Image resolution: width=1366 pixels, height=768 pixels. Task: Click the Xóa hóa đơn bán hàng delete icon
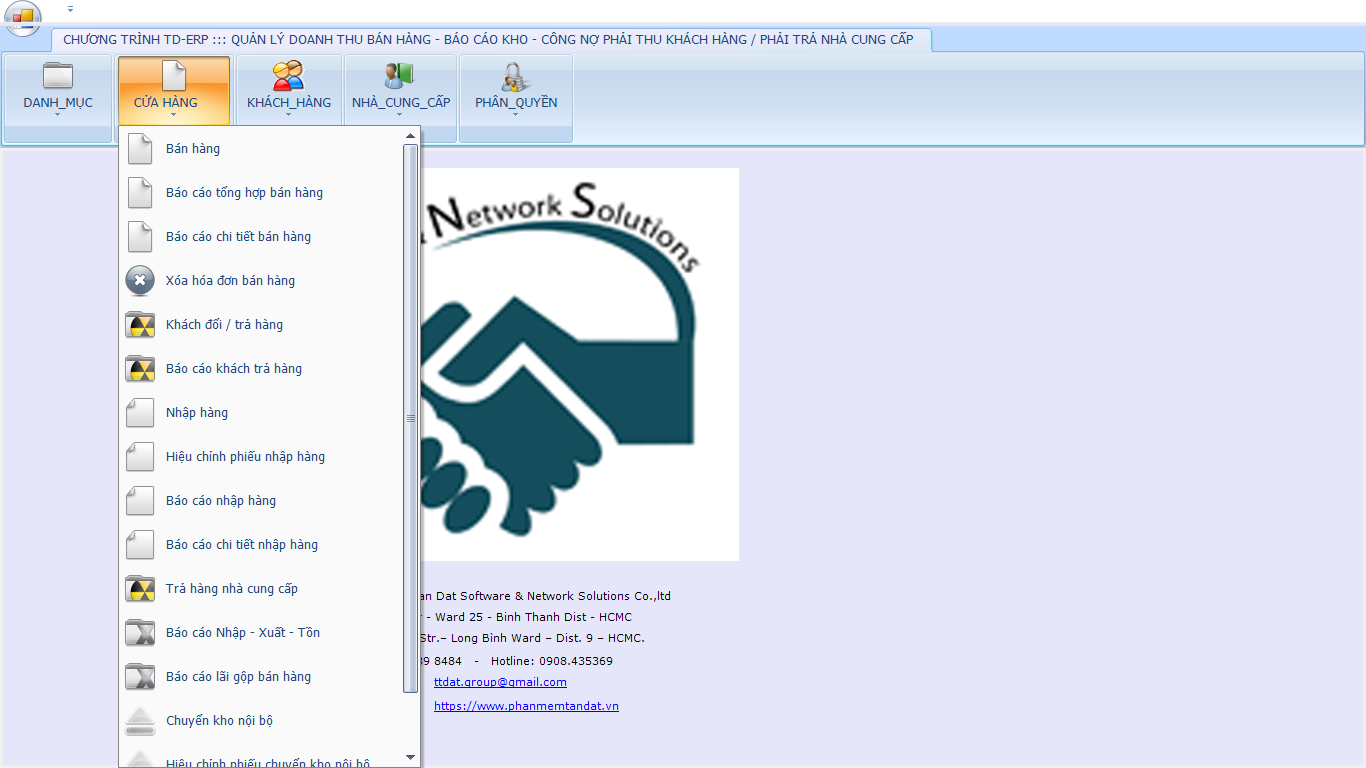(x=140, y=281)
